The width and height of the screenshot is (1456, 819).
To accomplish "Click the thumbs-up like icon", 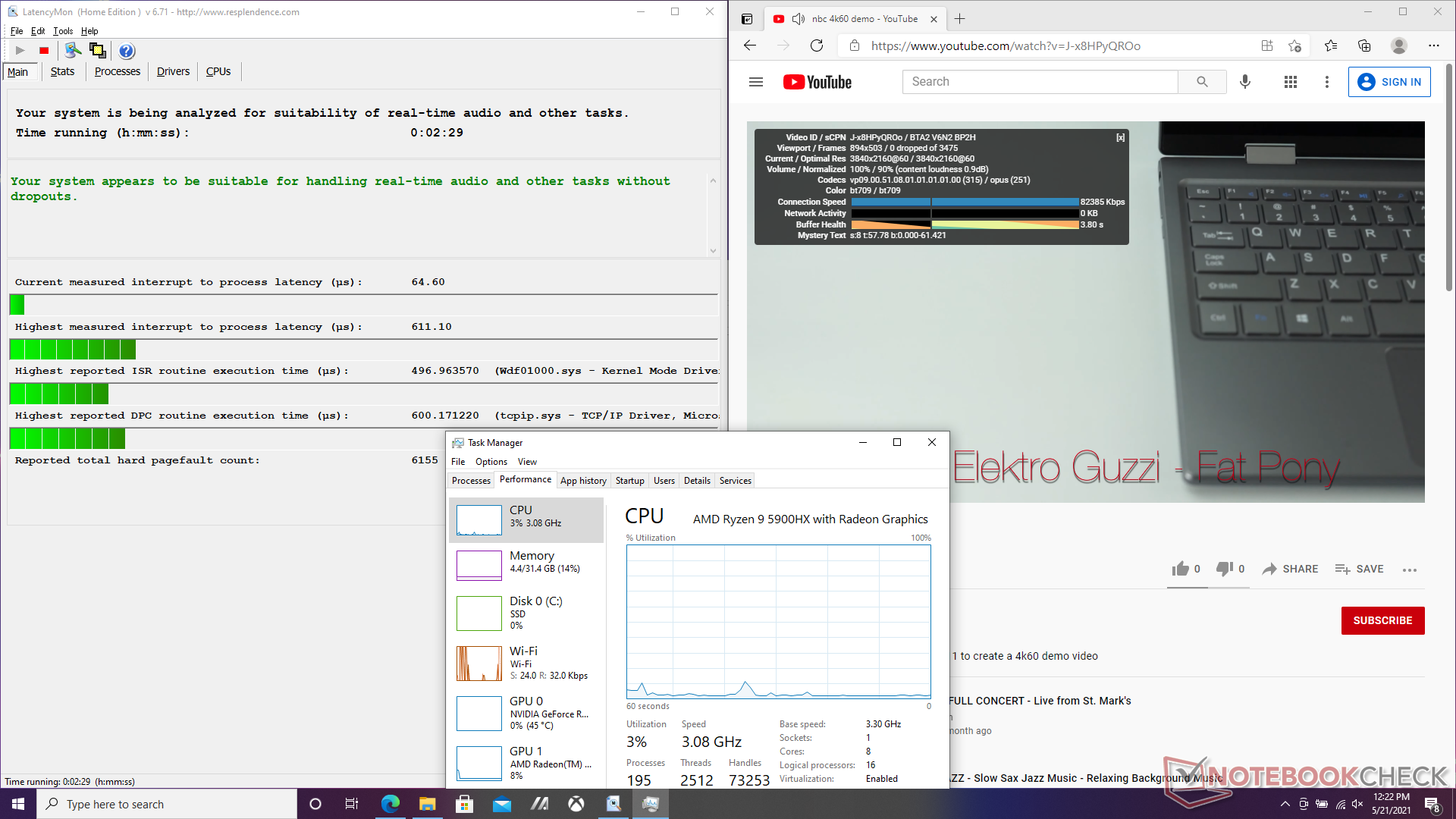I will 1180,569.
